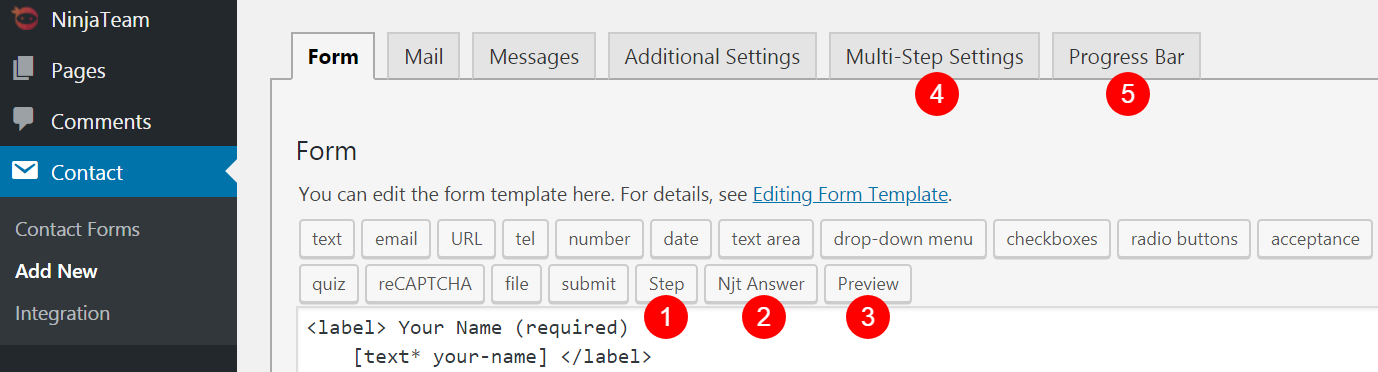Insert a reCAPTCHA tag
This screenshot has height=372, width=1378.
tap(425, 284)
